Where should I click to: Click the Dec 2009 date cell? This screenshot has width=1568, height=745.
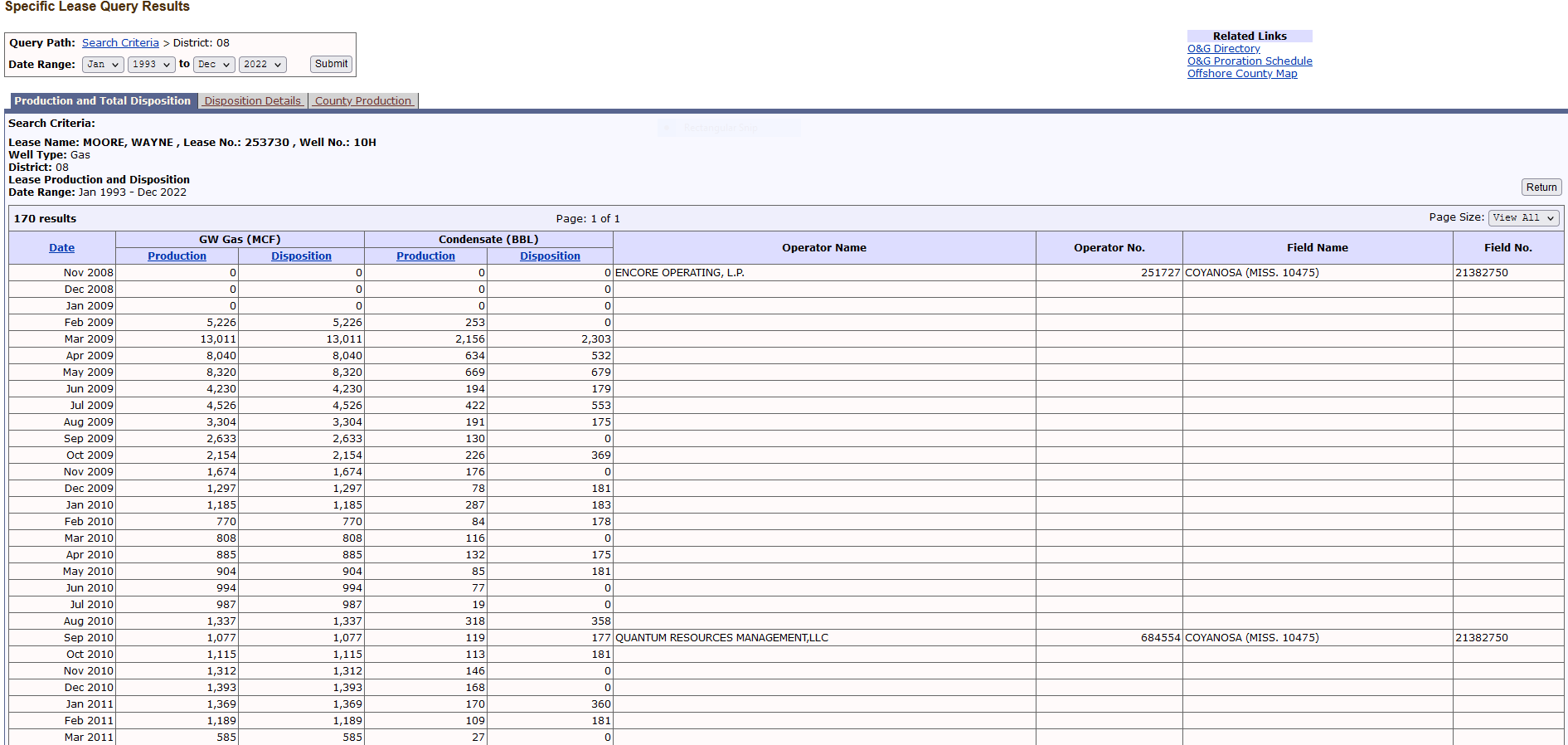pyautogui.click(x=62, y=489)
